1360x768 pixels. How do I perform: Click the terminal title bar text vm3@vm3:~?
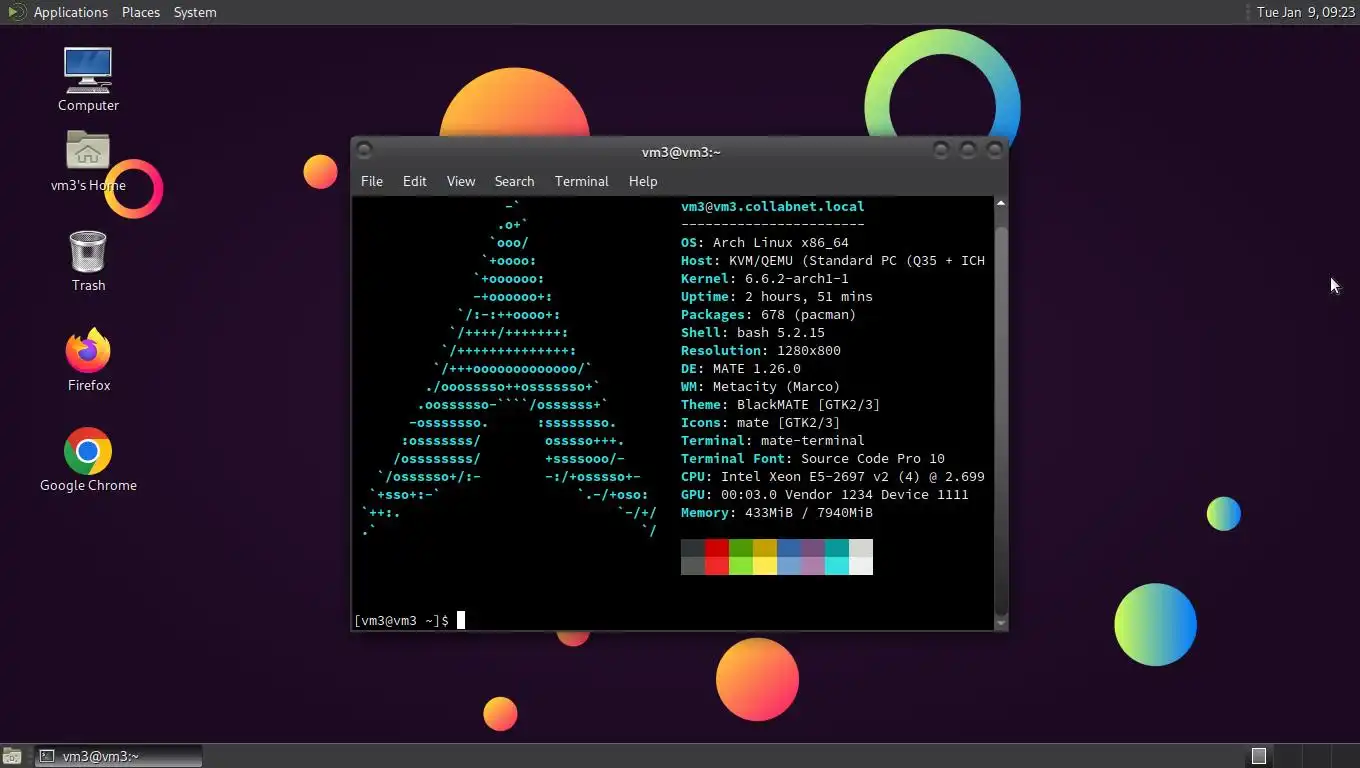[x=681, y=152]
